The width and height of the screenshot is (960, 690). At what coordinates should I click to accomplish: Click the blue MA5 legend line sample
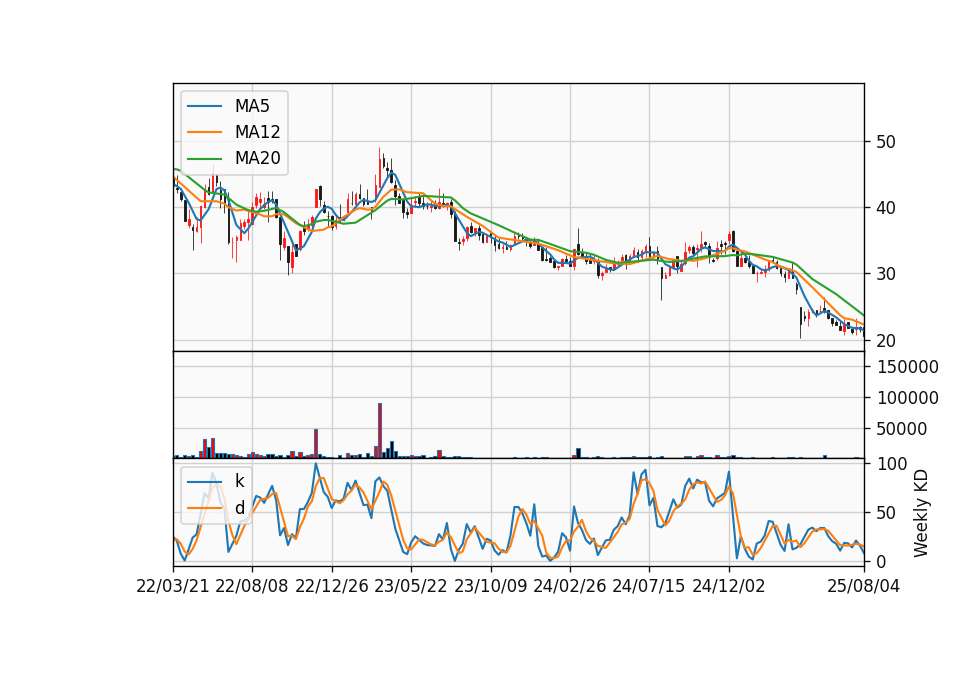tap(204, 106)
